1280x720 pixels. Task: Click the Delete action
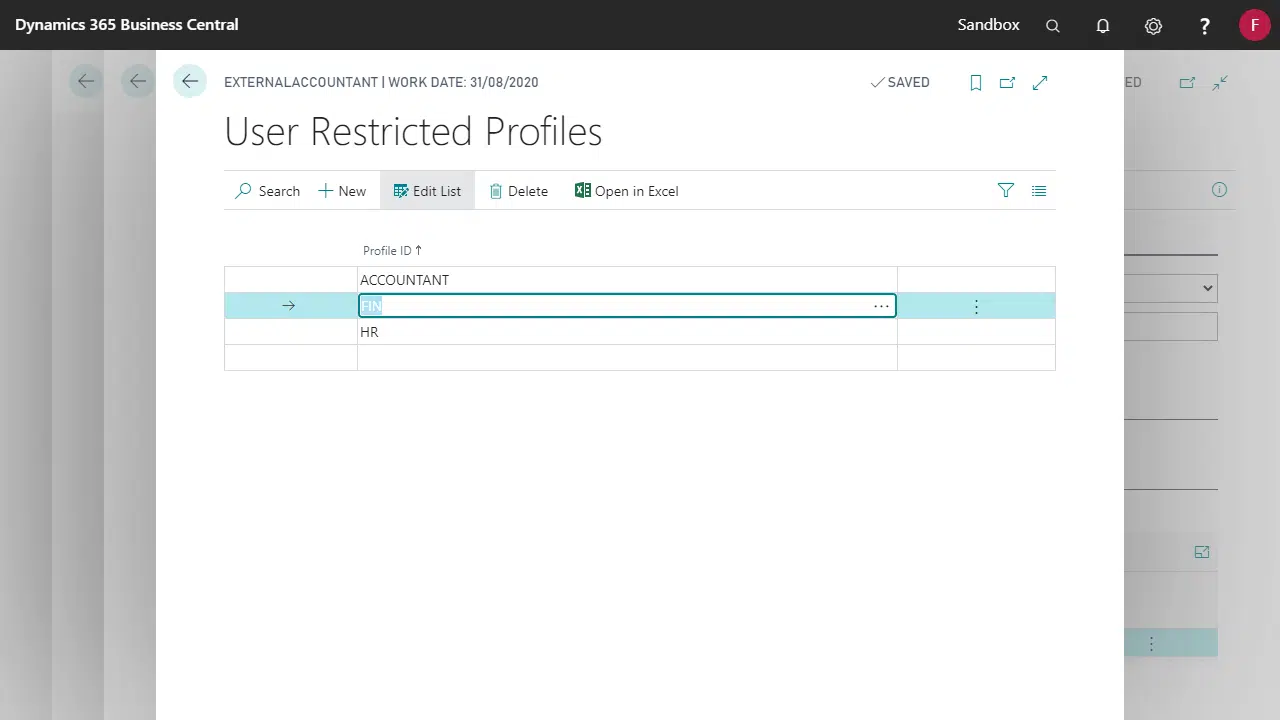coord(518,191)
